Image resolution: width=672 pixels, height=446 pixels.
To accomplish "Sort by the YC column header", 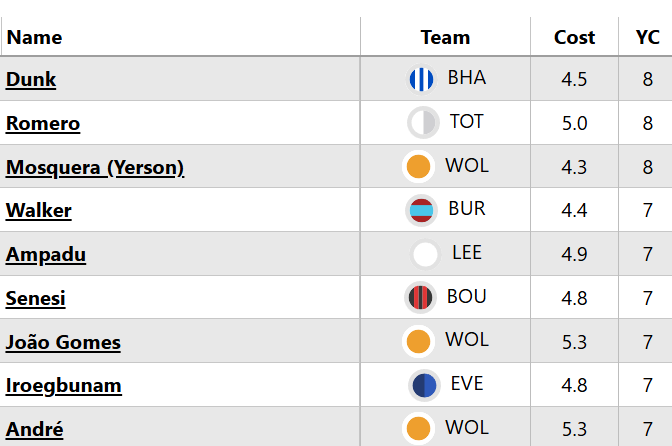I will 647,37.
